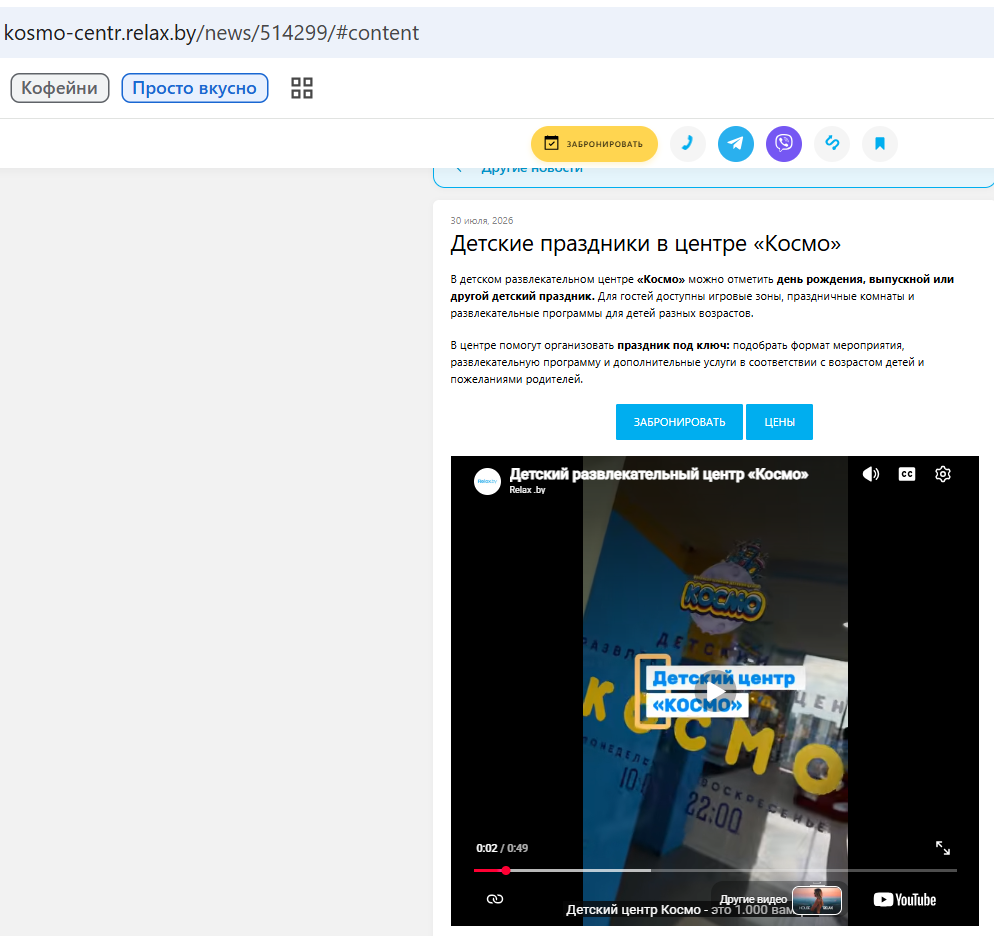The width and height of the screenshot is (994, 936).
Task: Seek on the video progress bar
Action: (715, 871)
